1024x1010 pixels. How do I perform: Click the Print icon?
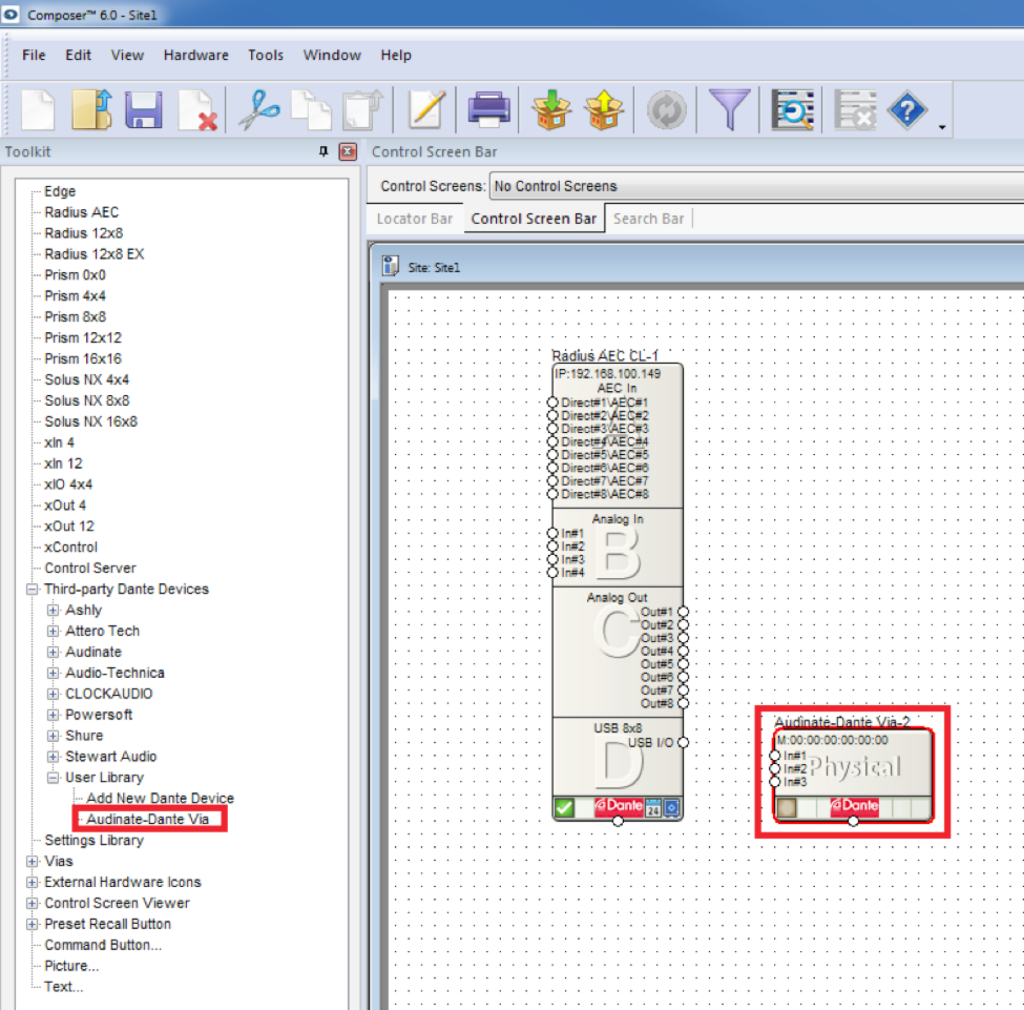(x=488, y=110)
